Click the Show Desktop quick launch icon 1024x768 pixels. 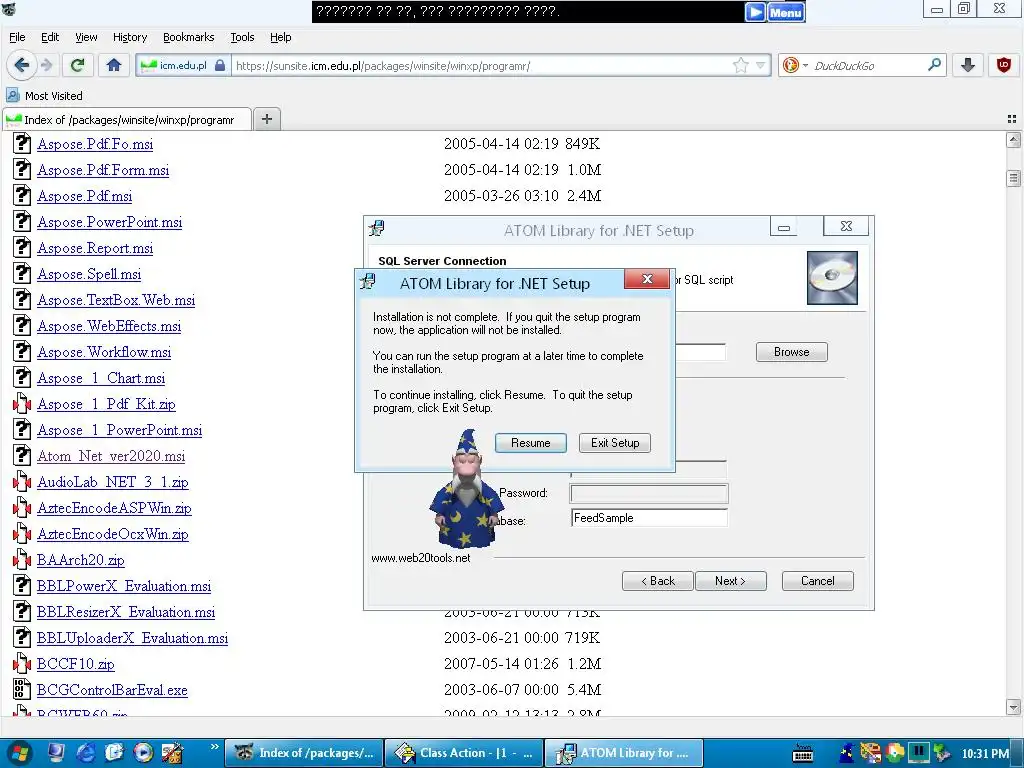(56, 753)
